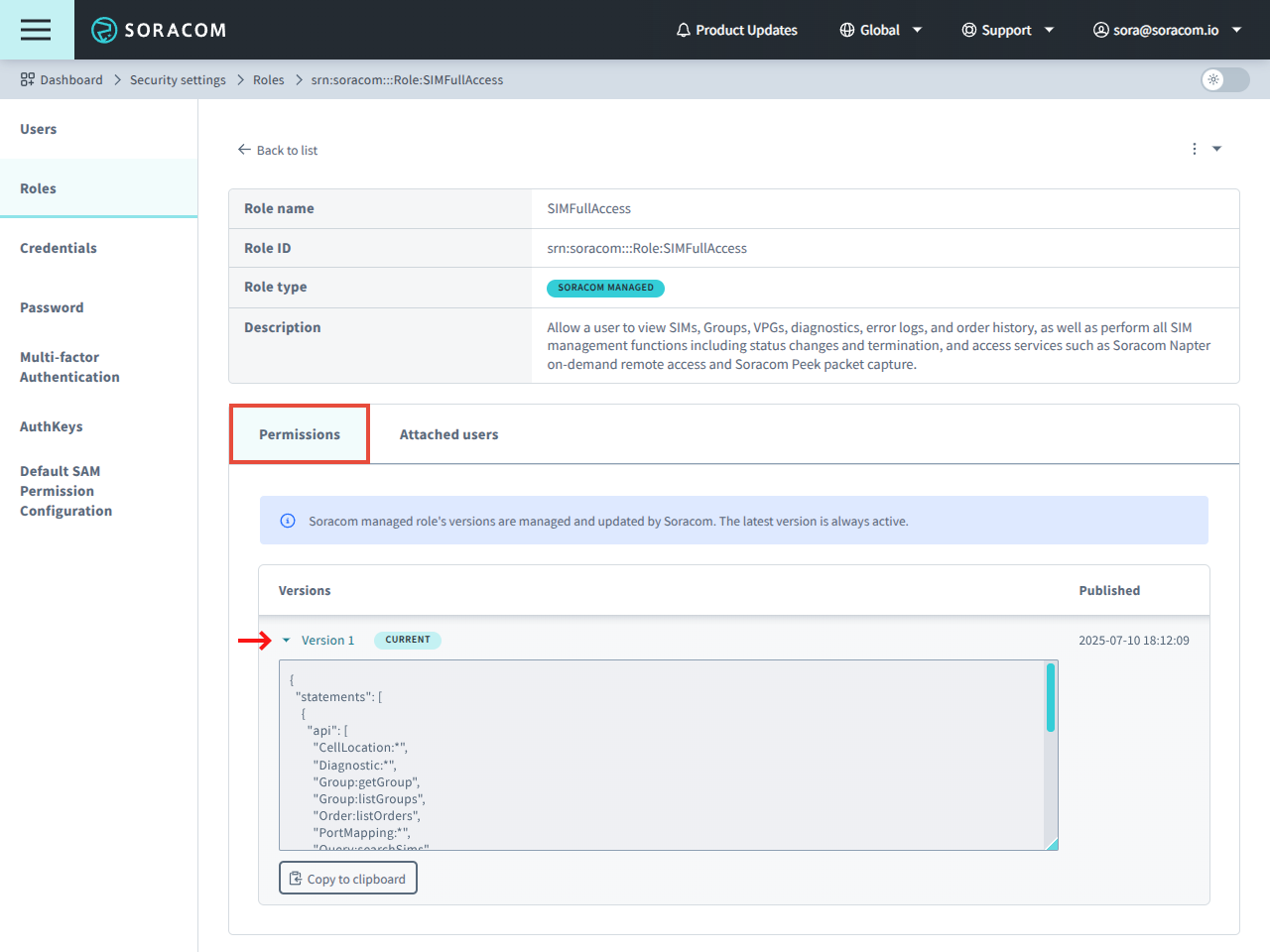Collapse the Version 1 disclosure triangle
This screenshot has height=952, width=1270.
pyautogui.click(x=287, y=640)
